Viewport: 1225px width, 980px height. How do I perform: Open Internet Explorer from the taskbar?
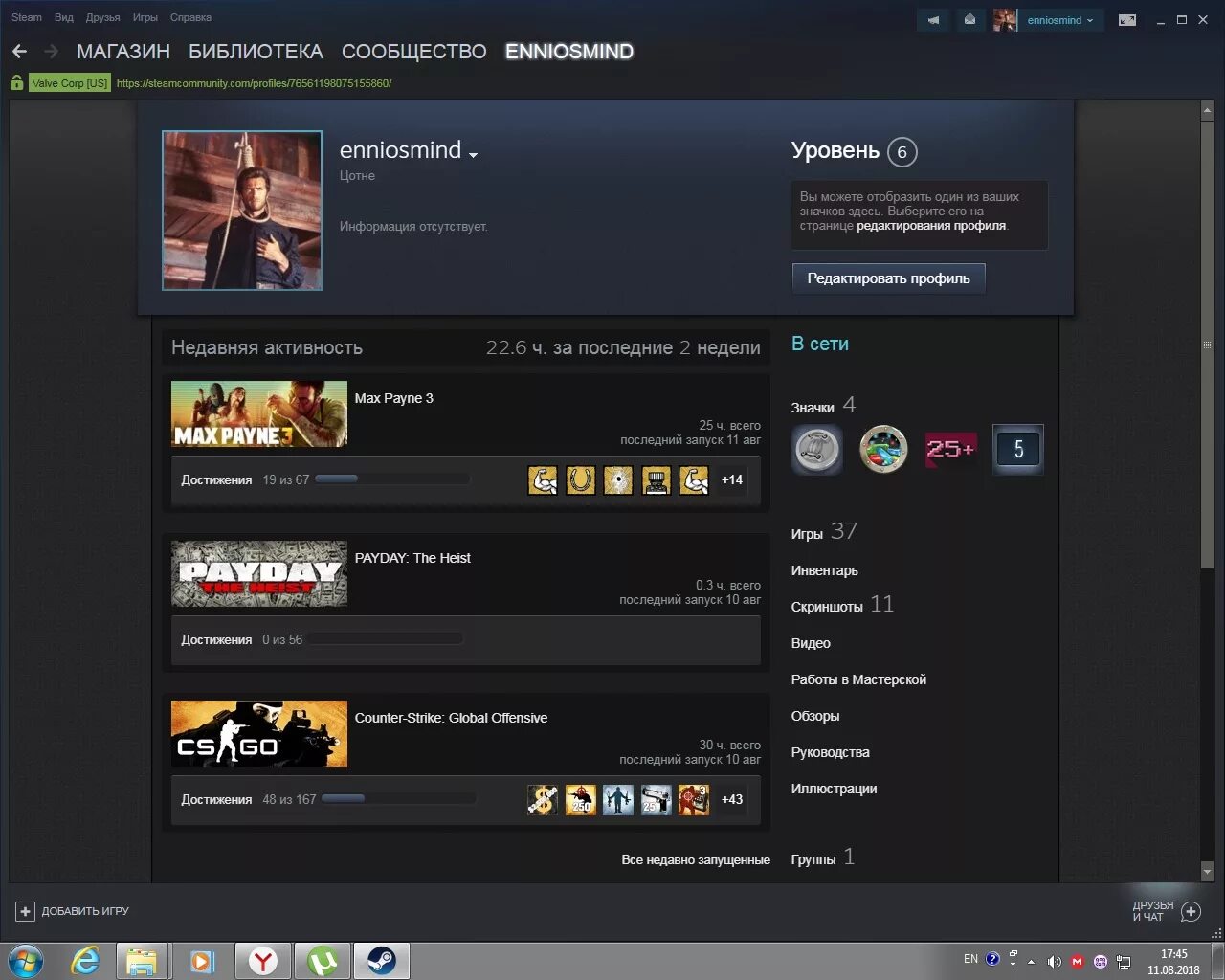tap(85, 961)
